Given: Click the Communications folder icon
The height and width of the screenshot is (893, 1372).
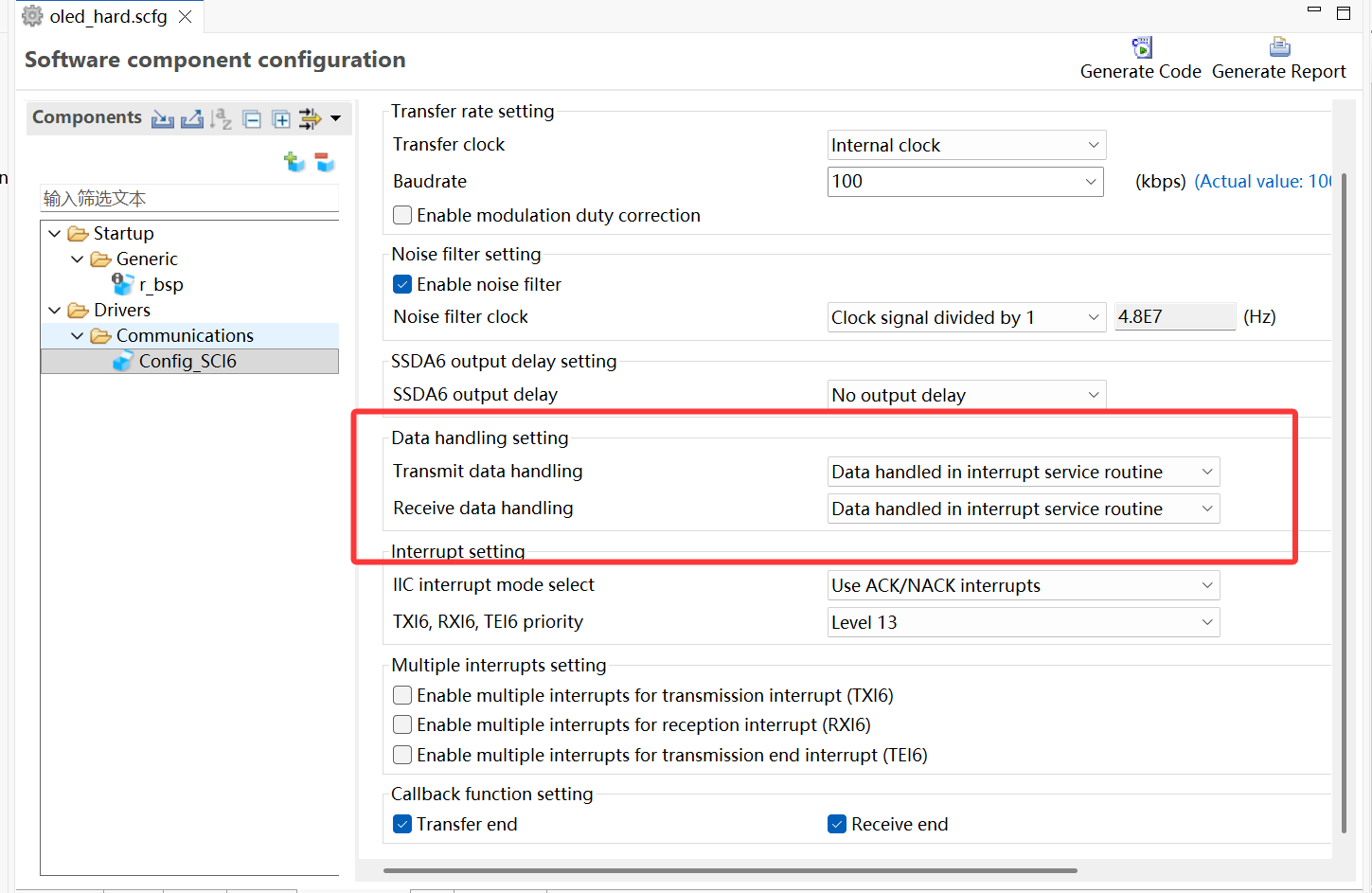Looking at the screenshot, I should click(x=100, y=336).
